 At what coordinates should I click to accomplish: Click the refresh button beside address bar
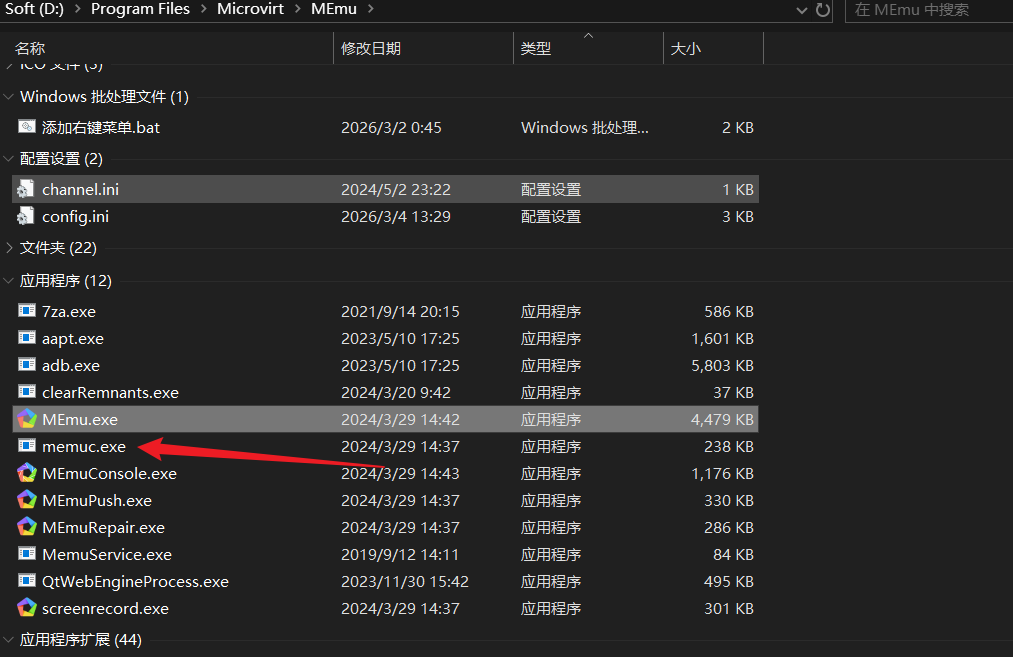click(823, 10)
